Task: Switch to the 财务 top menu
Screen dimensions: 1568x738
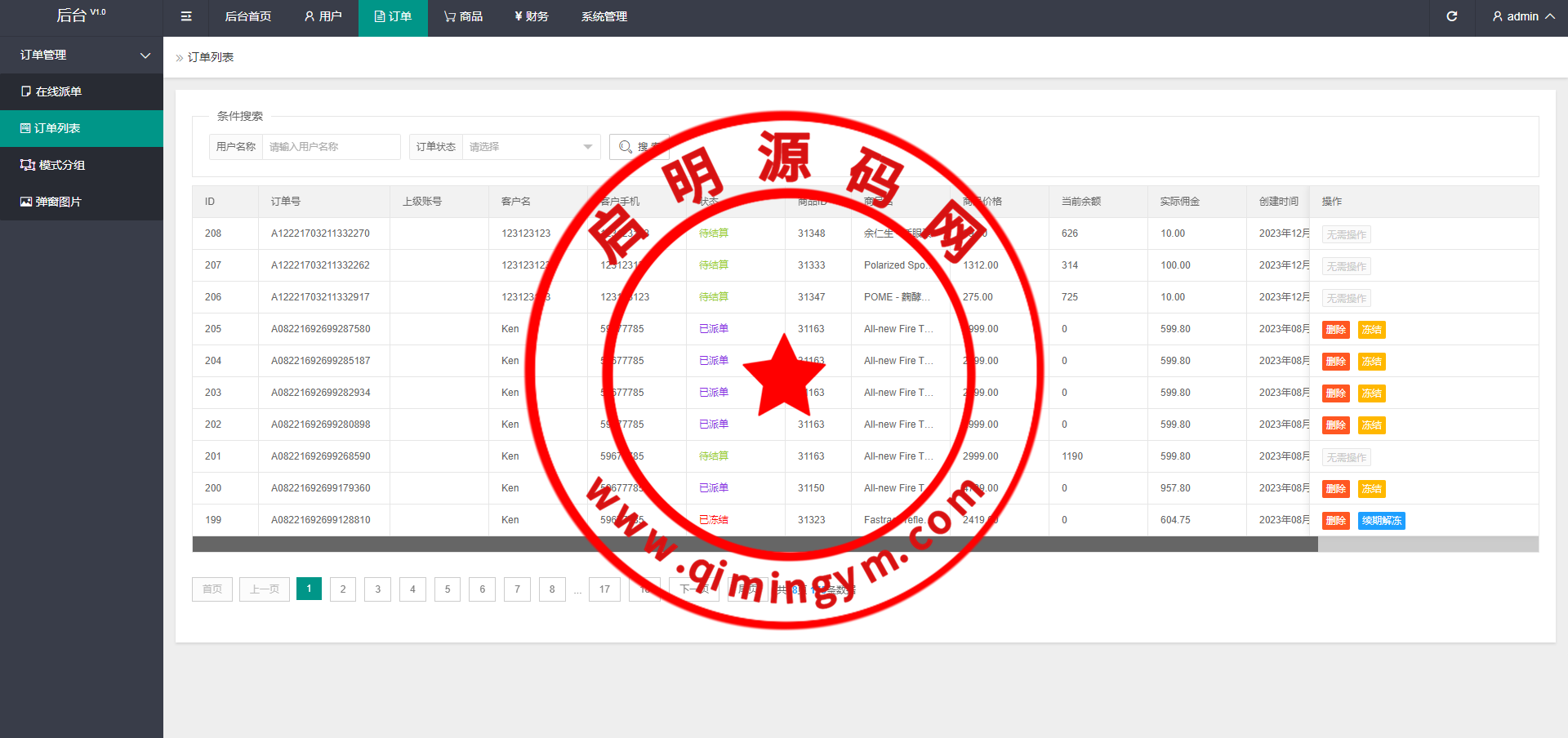Action: click(x=531, y=16)
